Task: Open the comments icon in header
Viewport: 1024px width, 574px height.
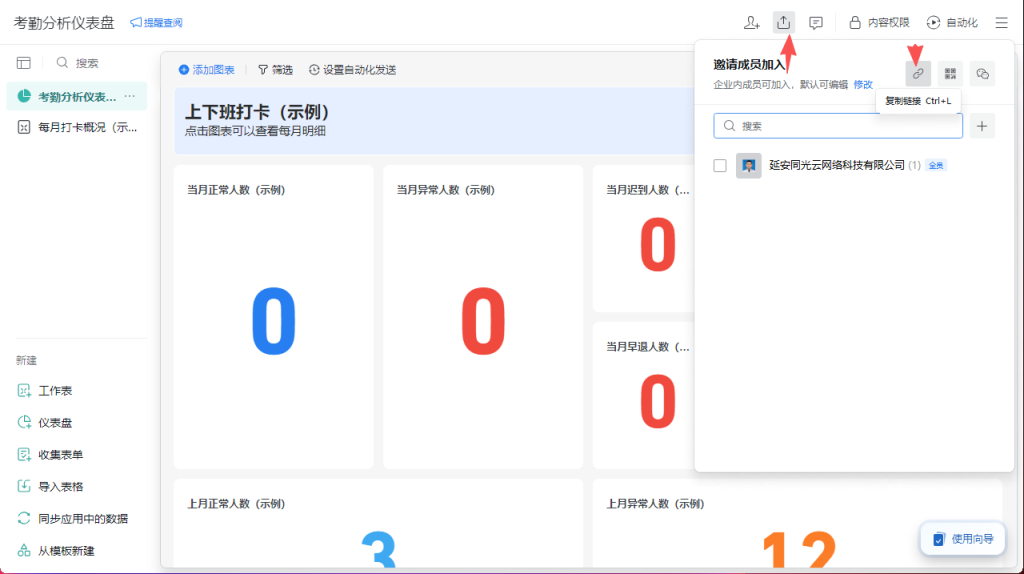Action: (816, 22)
